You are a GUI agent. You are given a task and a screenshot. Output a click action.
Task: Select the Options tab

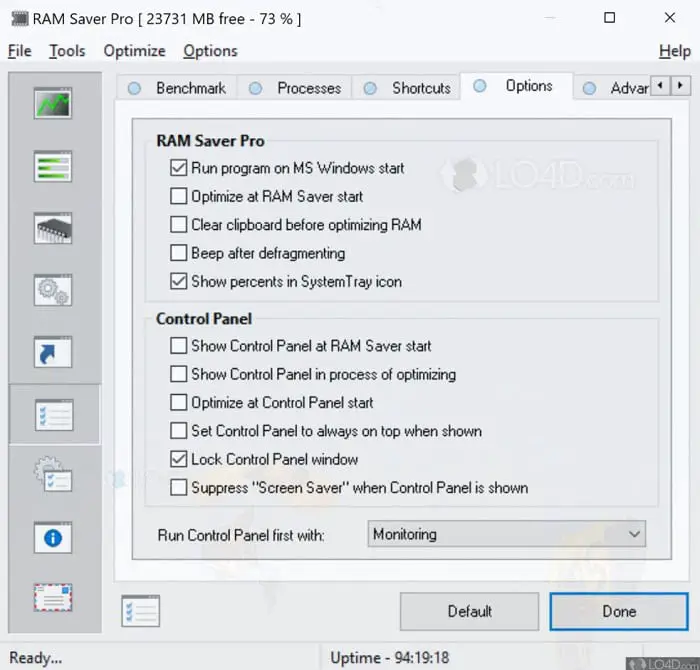[516, 86]
